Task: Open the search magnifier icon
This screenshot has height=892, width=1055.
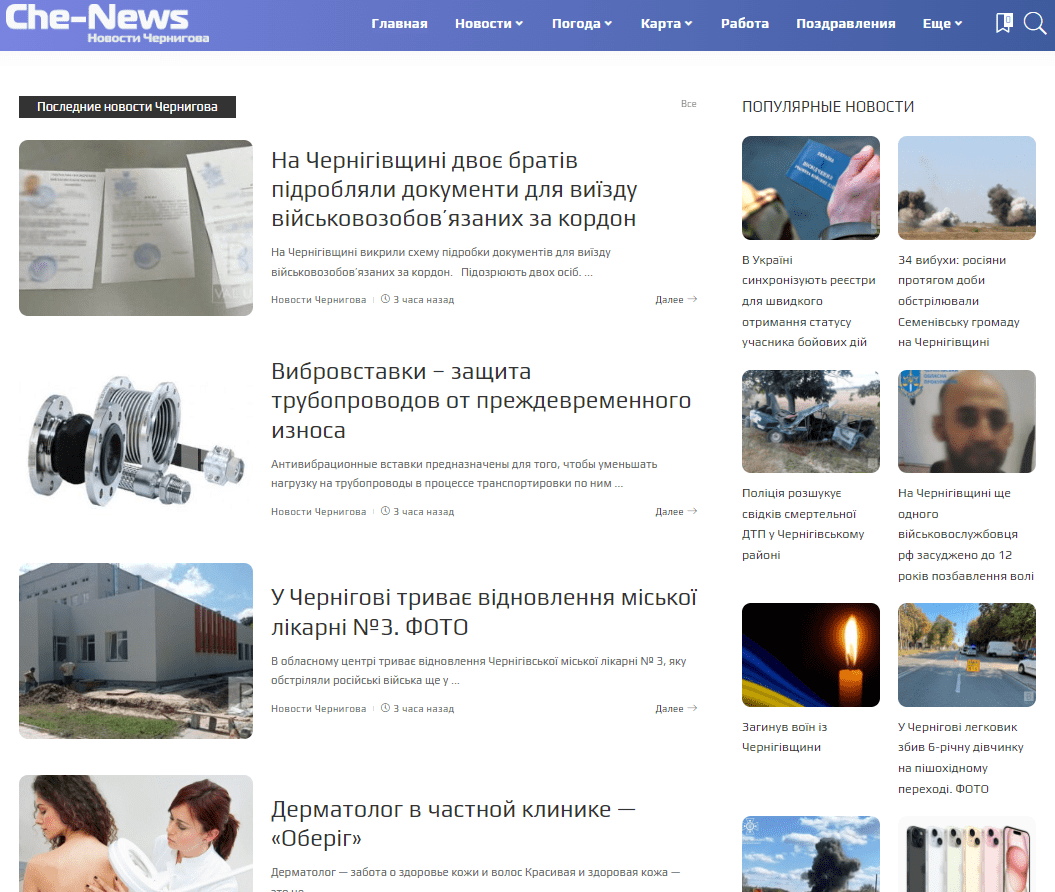Action: pyautogui.click(x=1035, y=23)
